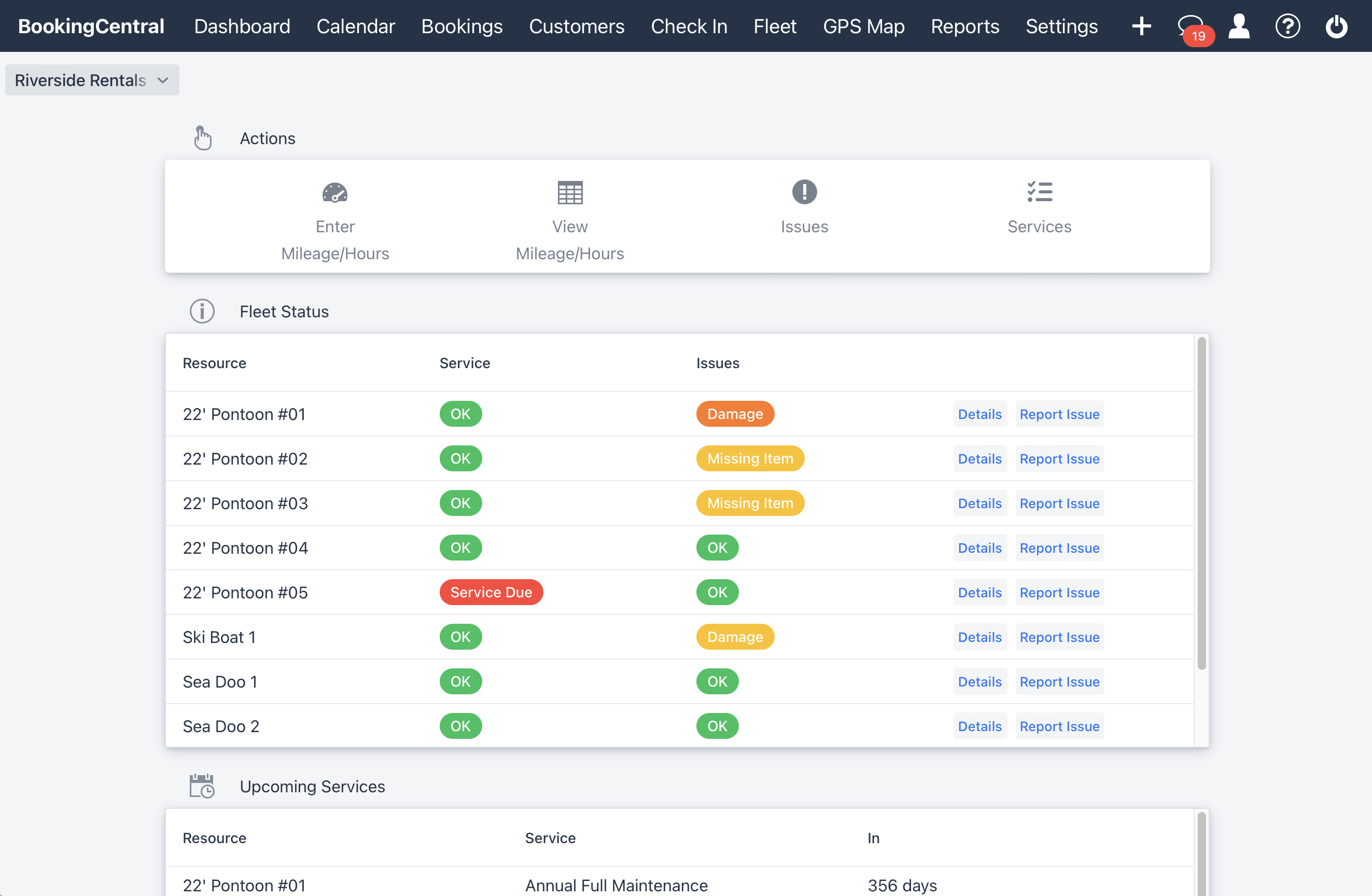The height and width of the screenshot is (896, 1372).
Task: Report Issue for 22' Pontoon #03
Action: 1059,503
